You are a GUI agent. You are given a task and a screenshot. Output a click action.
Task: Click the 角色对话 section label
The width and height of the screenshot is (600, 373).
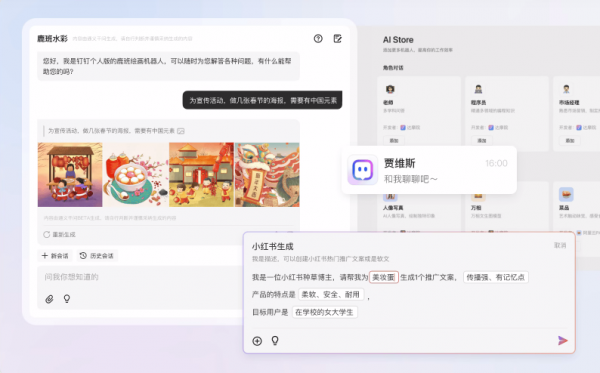(x=393, y=68)
